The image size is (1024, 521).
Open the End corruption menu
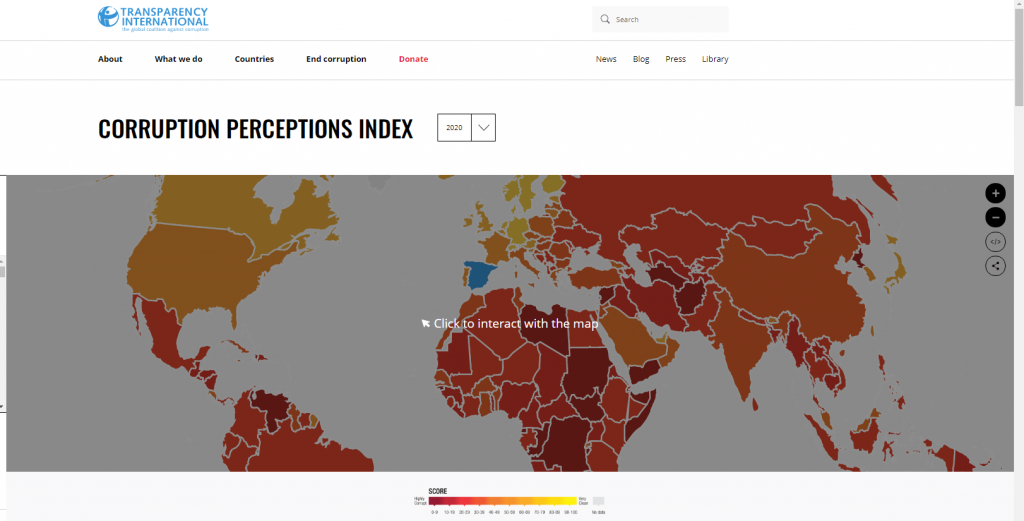click(x=336, y=59)
